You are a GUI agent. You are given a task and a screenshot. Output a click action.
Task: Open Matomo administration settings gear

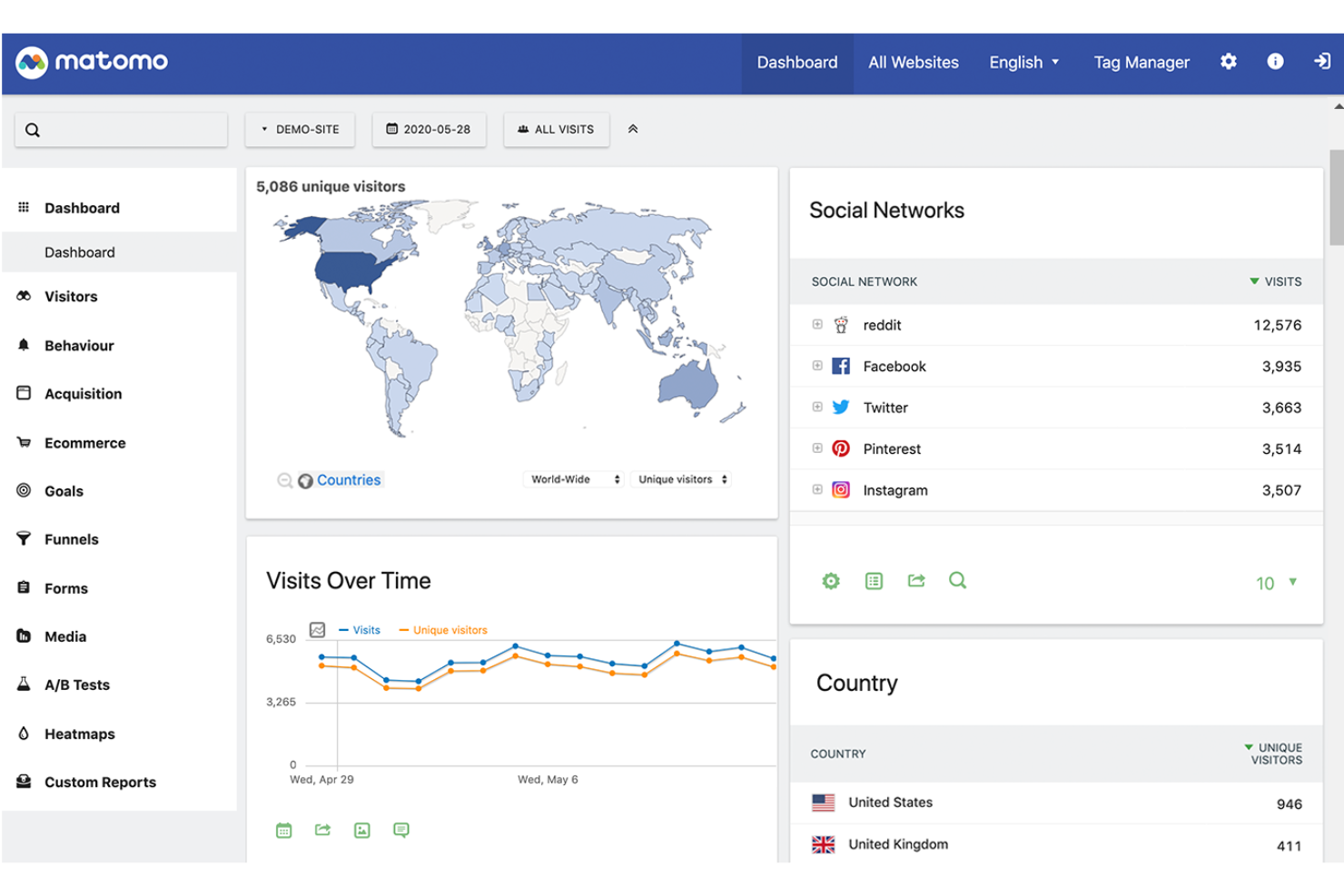point(1228,62)
